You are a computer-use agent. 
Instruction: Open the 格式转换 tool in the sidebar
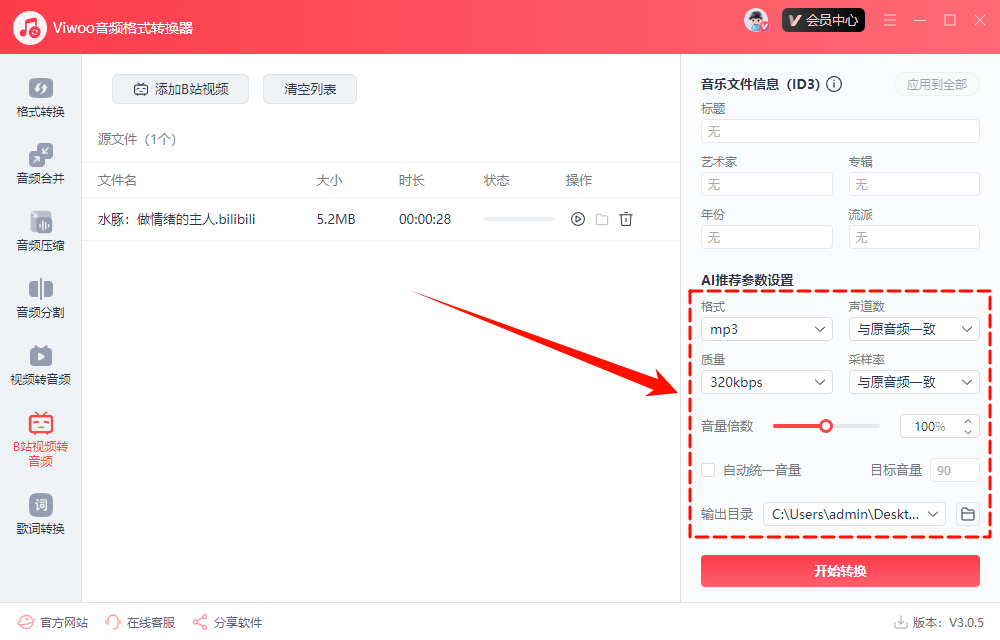[40, 96]
